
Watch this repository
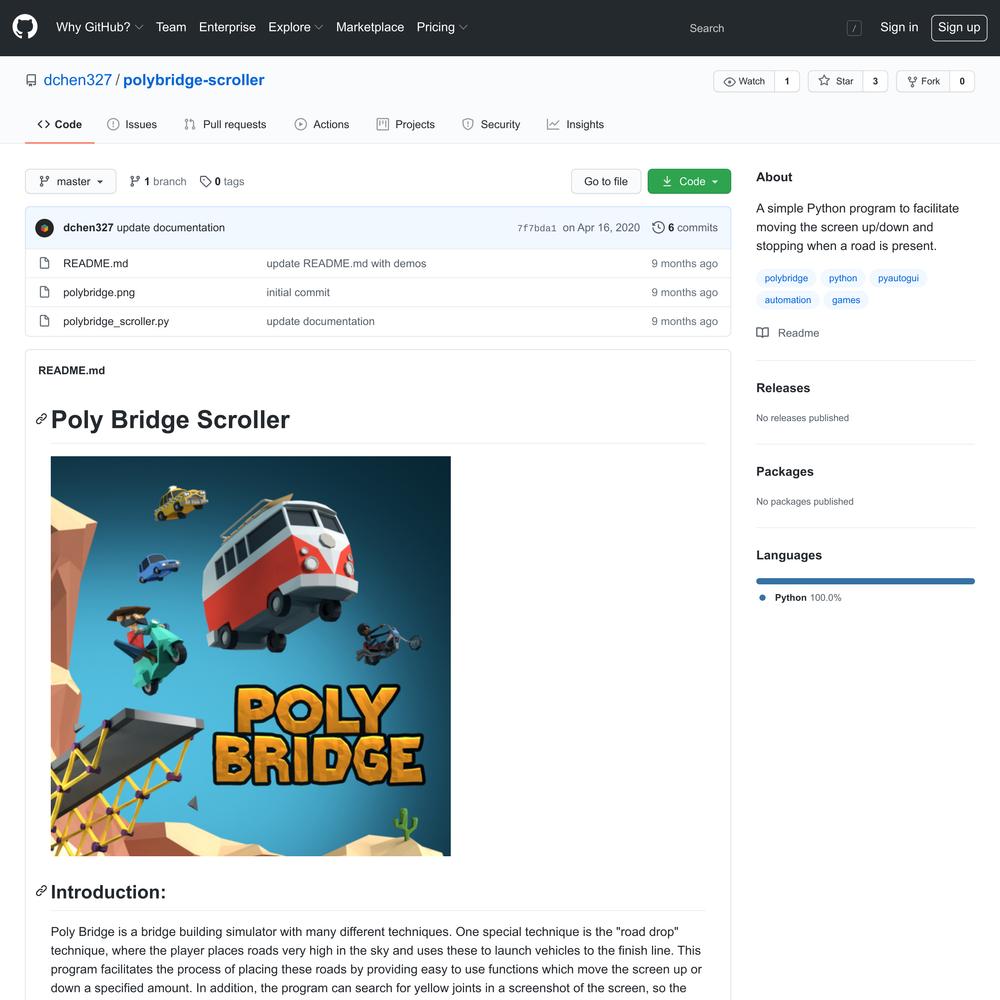coord(744,81)
